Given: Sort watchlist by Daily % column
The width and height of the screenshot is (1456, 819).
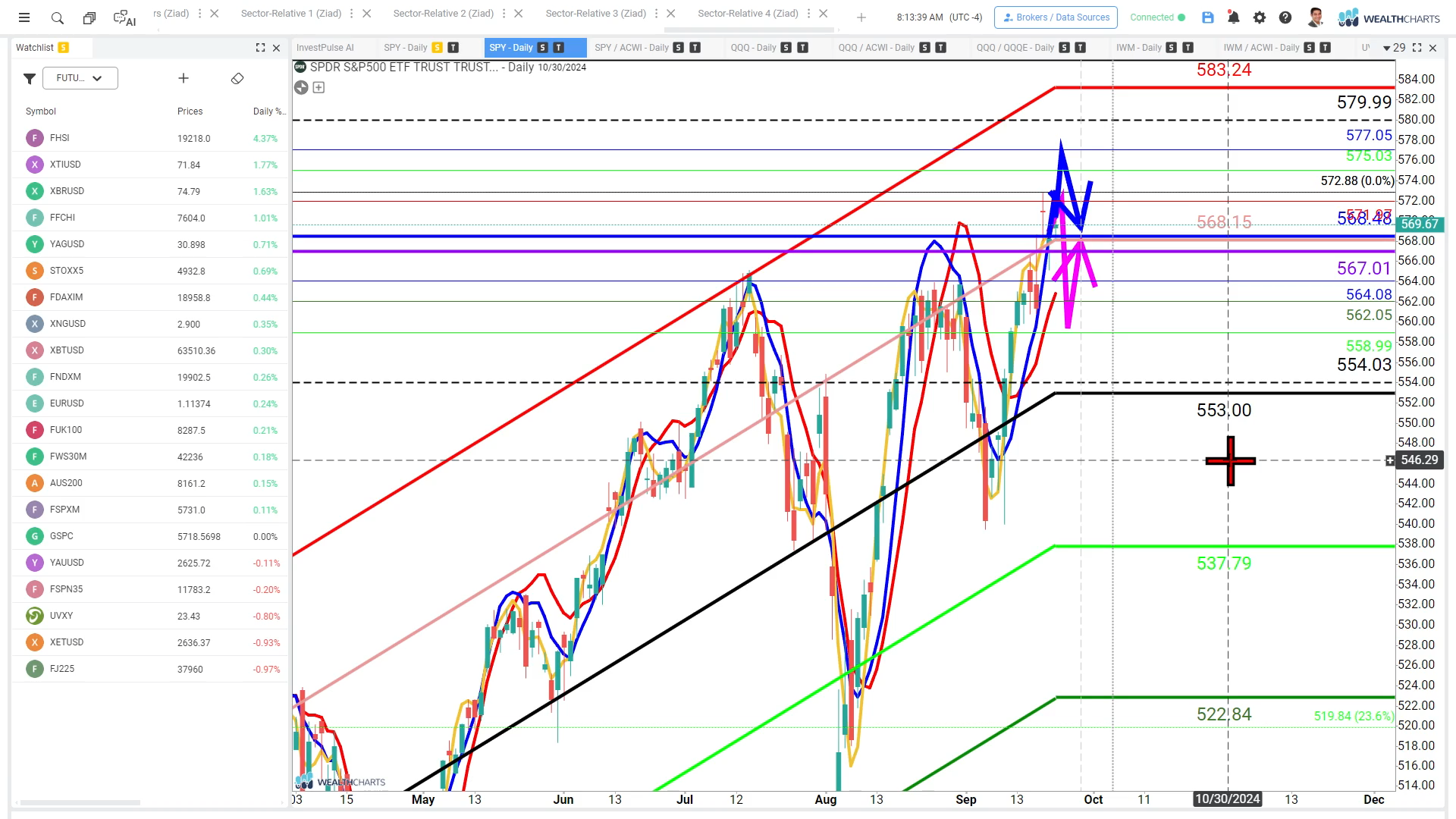Looking at the screenshot, I should coord(269,111).
